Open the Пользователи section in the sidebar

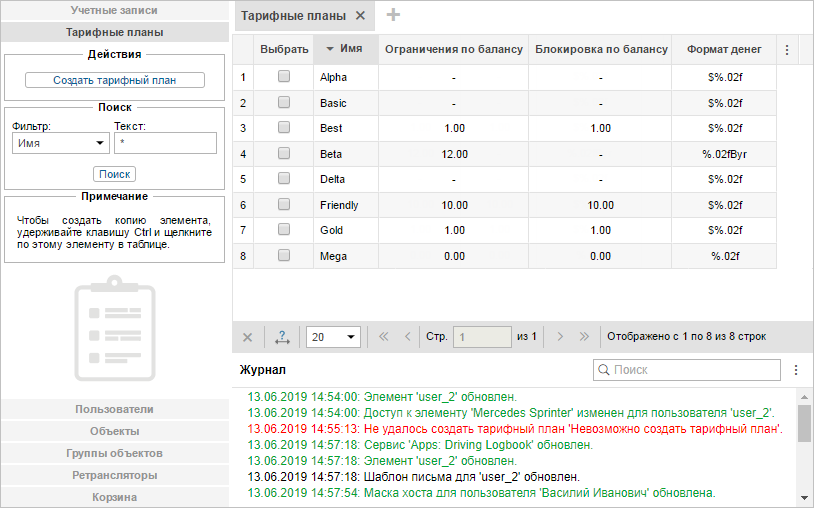tap(114, 409)
